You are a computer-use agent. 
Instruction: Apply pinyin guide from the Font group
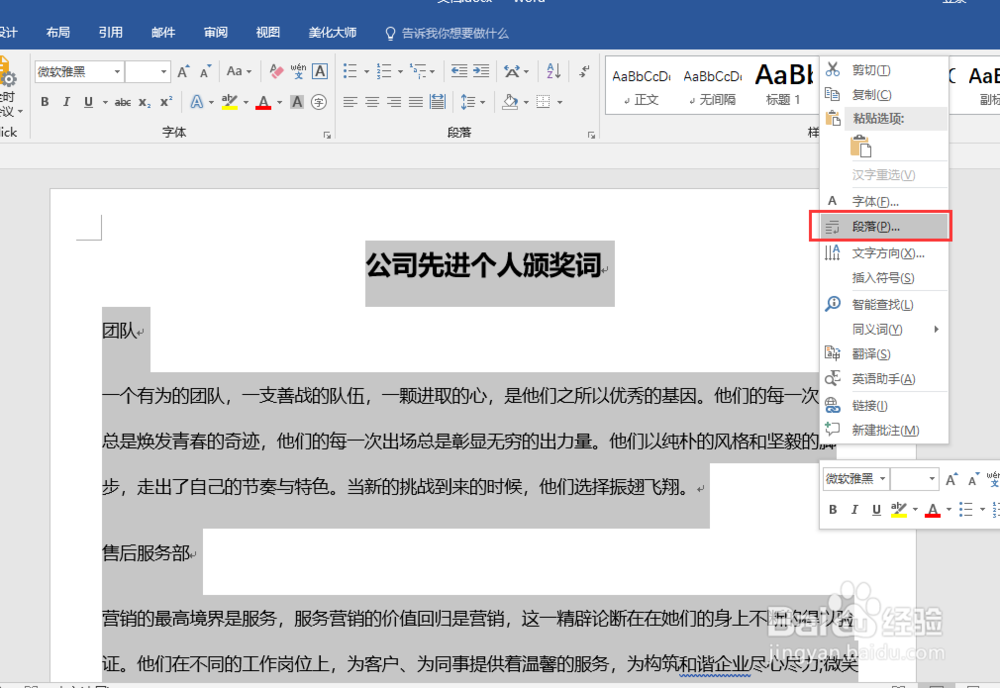pyautogui.click(x=300, y=71)
